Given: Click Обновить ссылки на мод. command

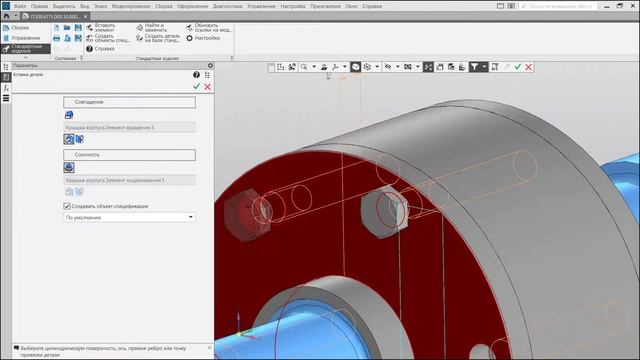Looking at the screenshot, I should point(208,27).
